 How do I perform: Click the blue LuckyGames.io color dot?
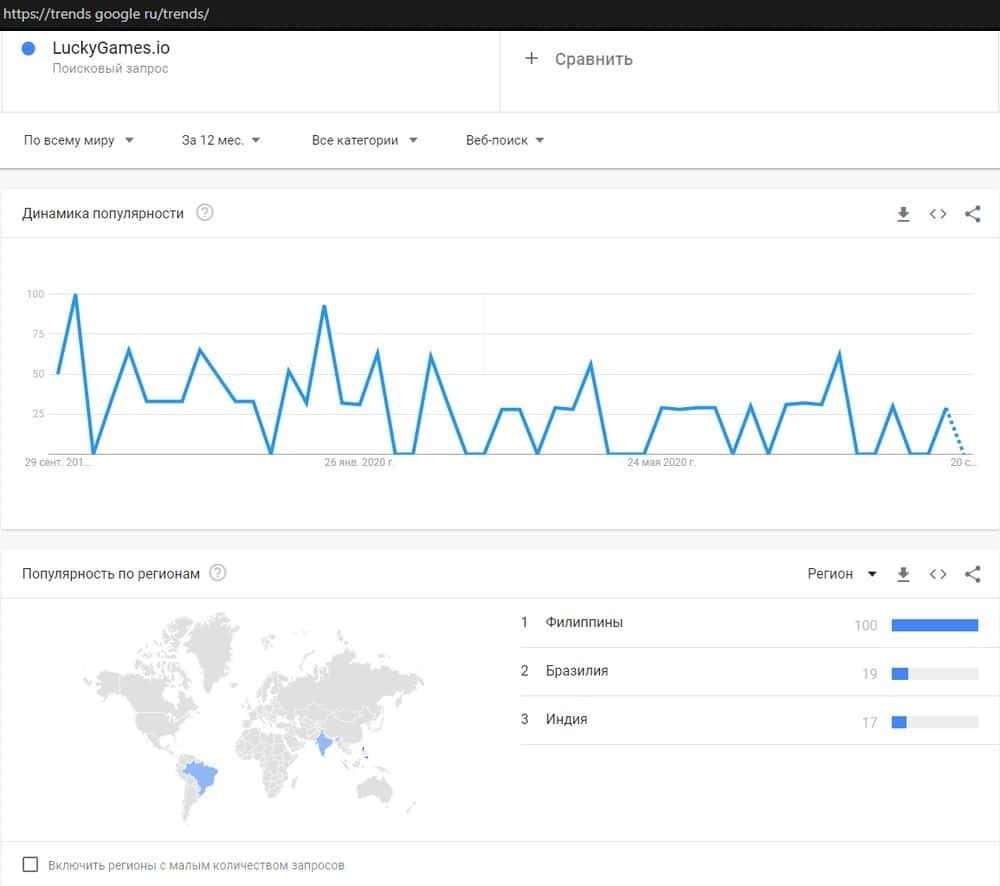(x=28, y=48)
